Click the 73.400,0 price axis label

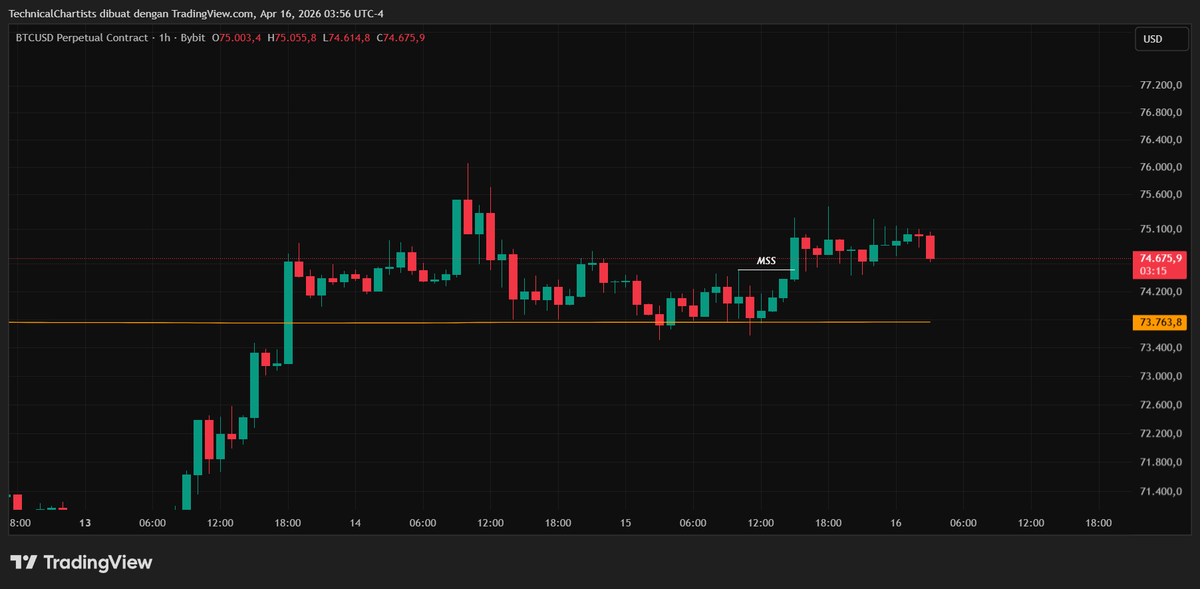[1162, 348]
